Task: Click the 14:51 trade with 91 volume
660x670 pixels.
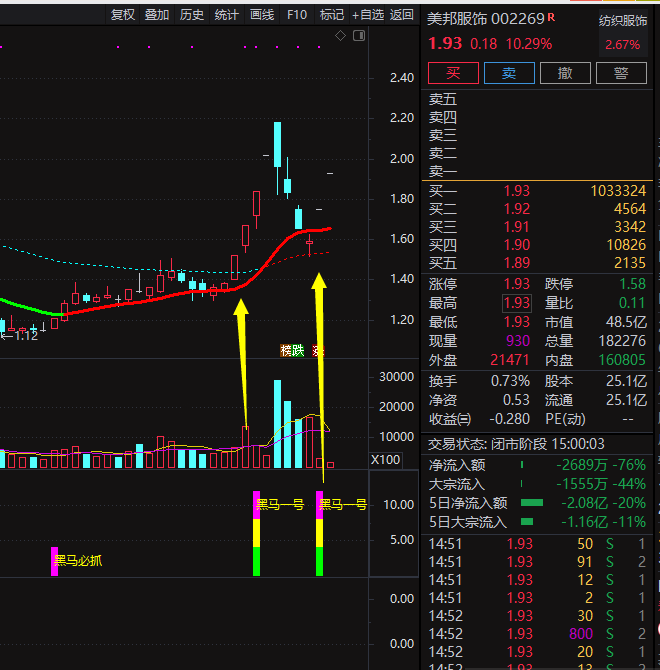Action: 537,562
